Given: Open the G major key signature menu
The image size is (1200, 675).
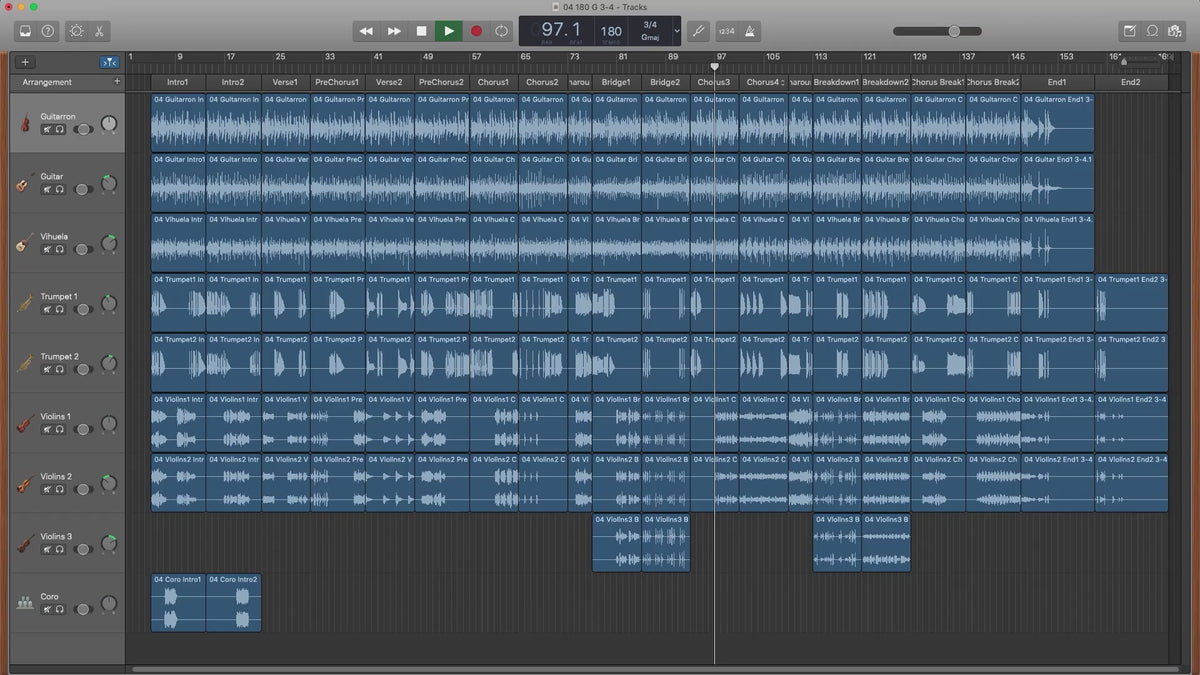Looking at the screenshot, I should [650, 37].
